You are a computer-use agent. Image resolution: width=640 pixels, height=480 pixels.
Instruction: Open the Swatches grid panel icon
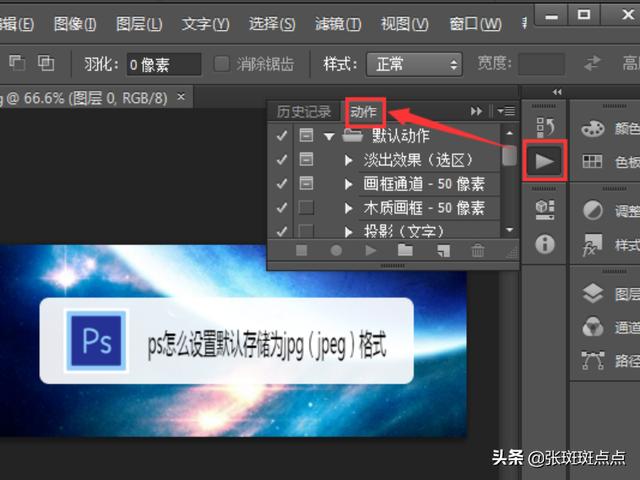593,161
